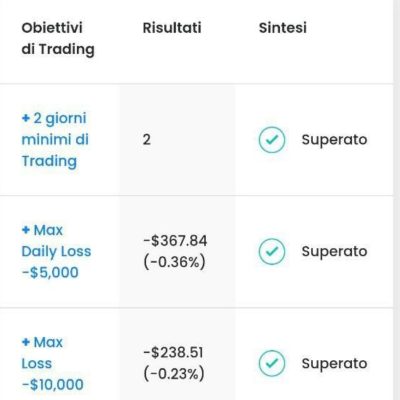Click the (-0.36%) percentage value
The width and height of the screenshot is (400, 400).
(174, 262)
